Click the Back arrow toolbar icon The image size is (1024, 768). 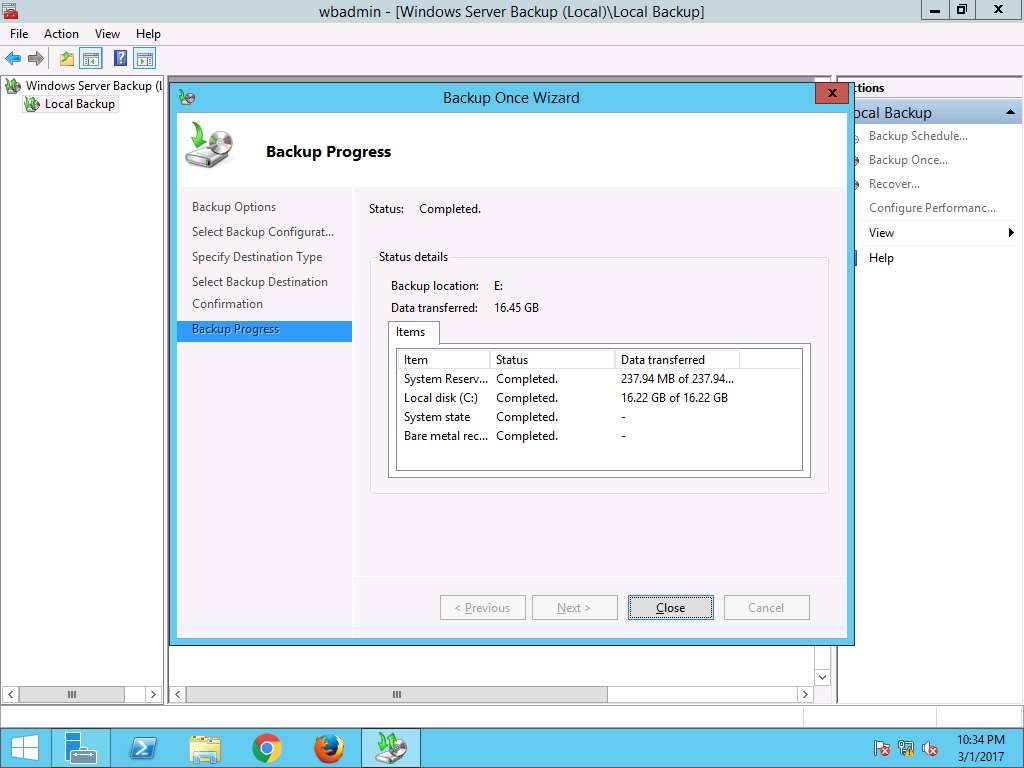point(13,59)
